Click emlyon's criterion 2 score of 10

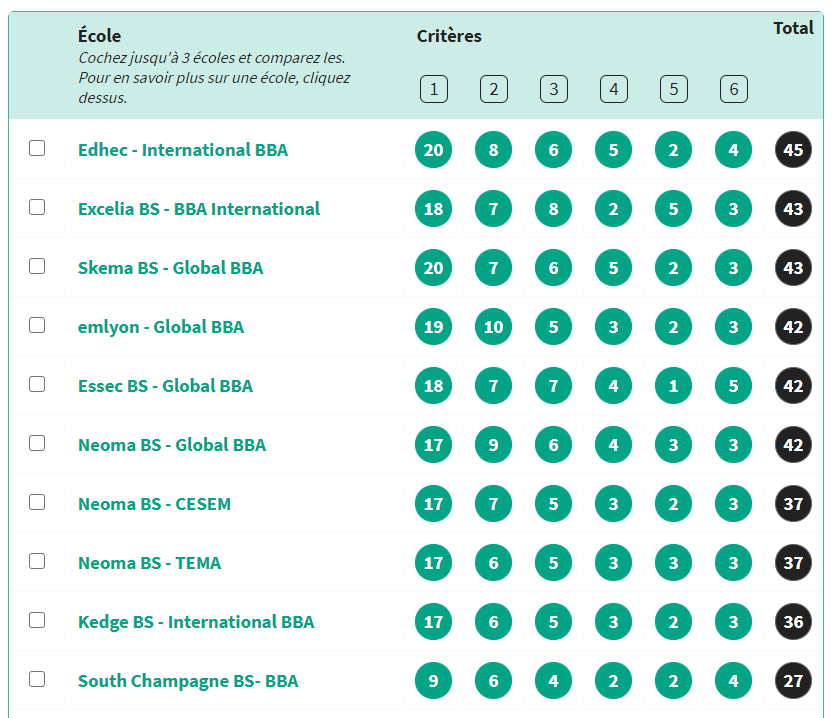493,327
